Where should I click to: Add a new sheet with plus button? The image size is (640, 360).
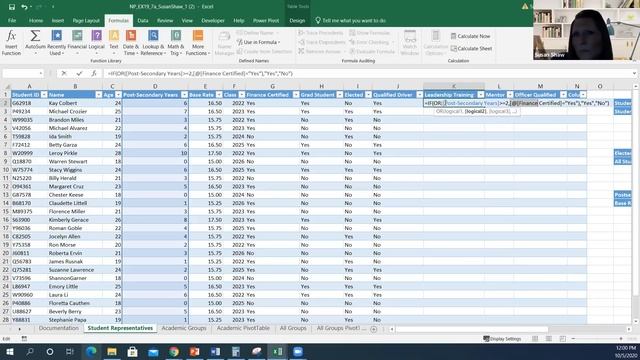click(x=373, y=329)
